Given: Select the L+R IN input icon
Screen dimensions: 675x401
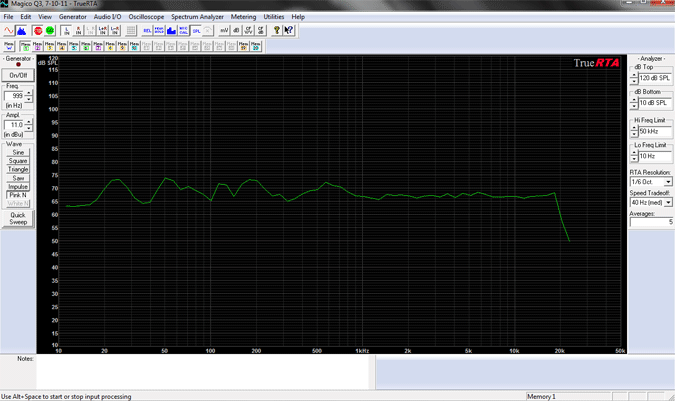Looking at the screenshot, I should (102, 31).
